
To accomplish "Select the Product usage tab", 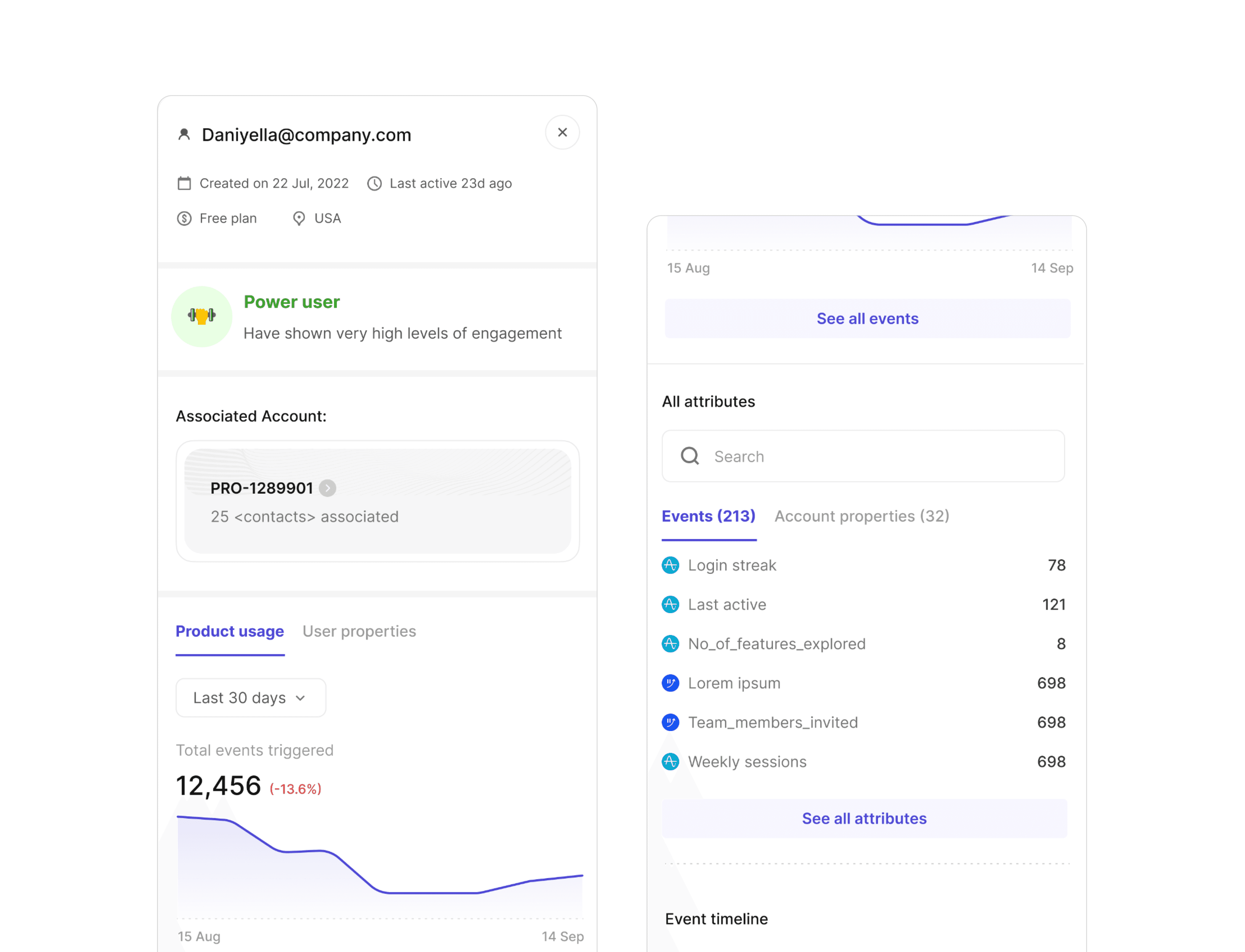I will (x=229, y=631).
